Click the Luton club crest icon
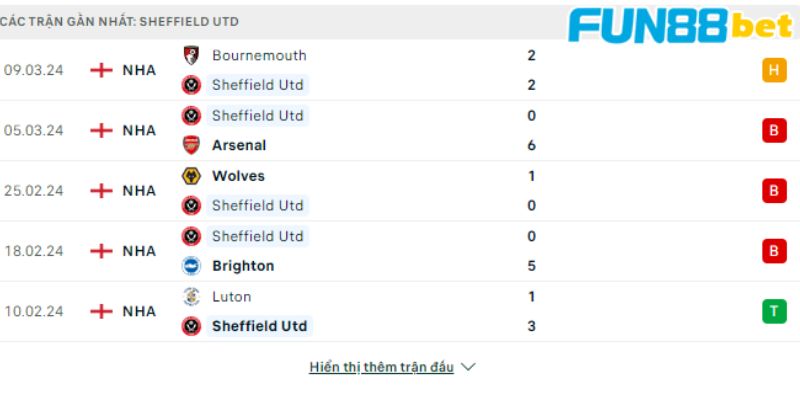Screen dimensions: 800x400 [x=191, y=296]
